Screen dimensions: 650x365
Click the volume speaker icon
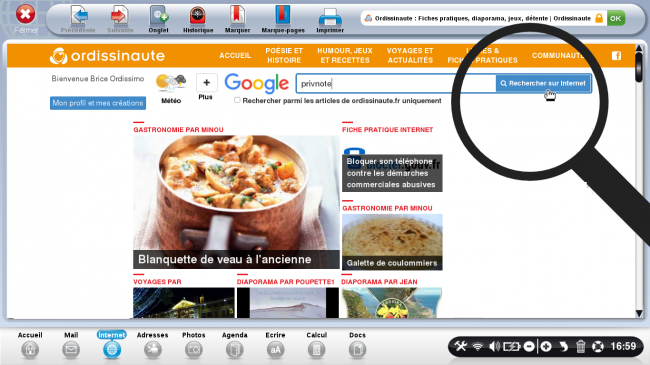click(494, 346)
